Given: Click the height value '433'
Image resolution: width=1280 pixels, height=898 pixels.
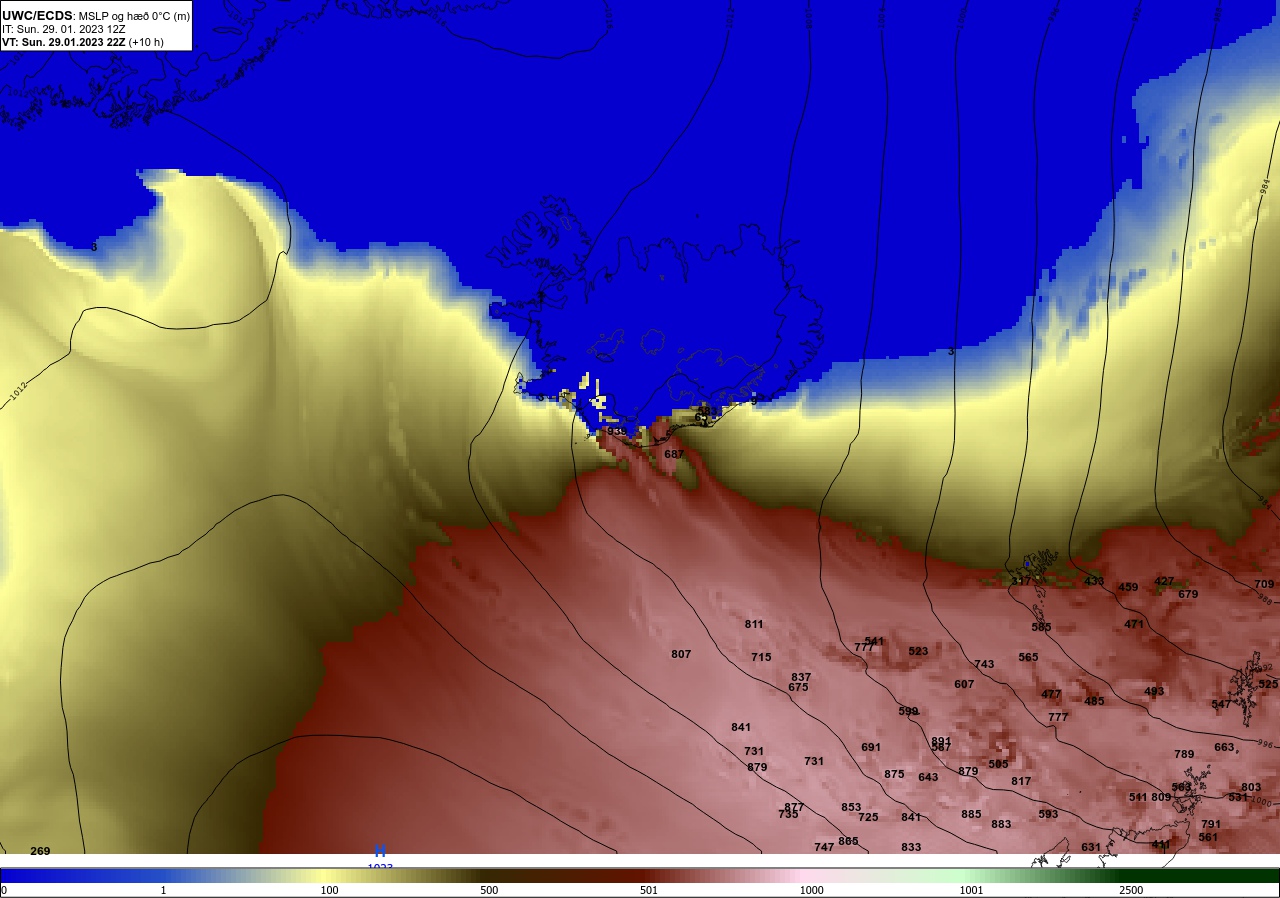Looking at the screenshot, I should pyautogui.click(x=1094, y=581).
